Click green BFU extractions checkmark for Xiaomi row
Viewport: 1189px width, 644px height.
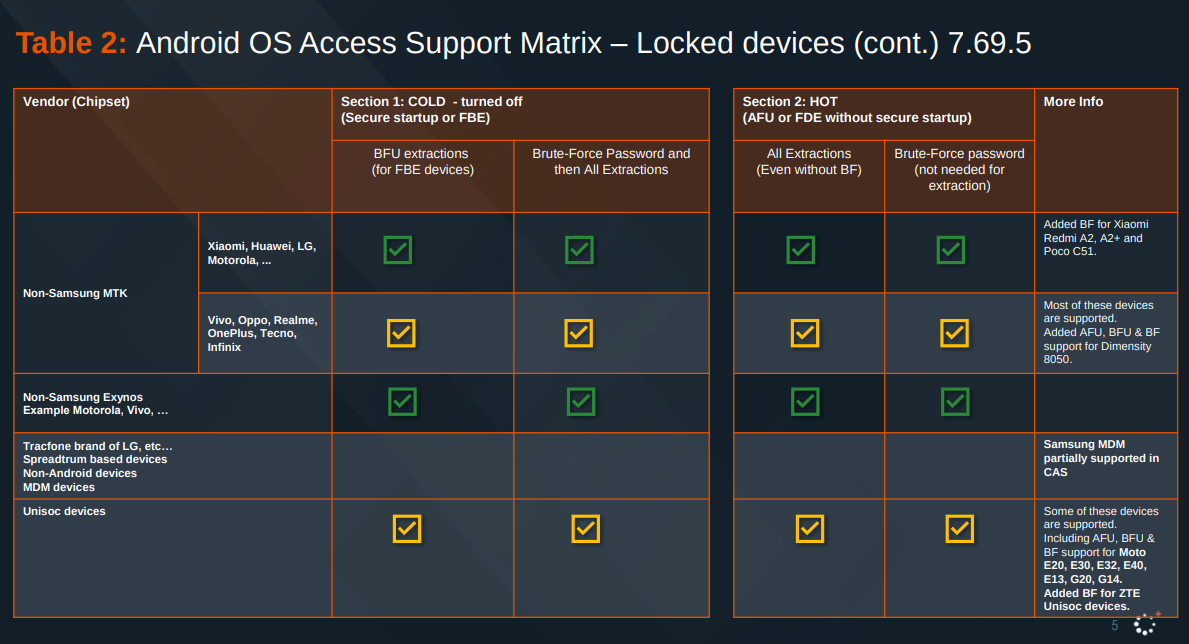pyautogui.click(x=398, y=249)
